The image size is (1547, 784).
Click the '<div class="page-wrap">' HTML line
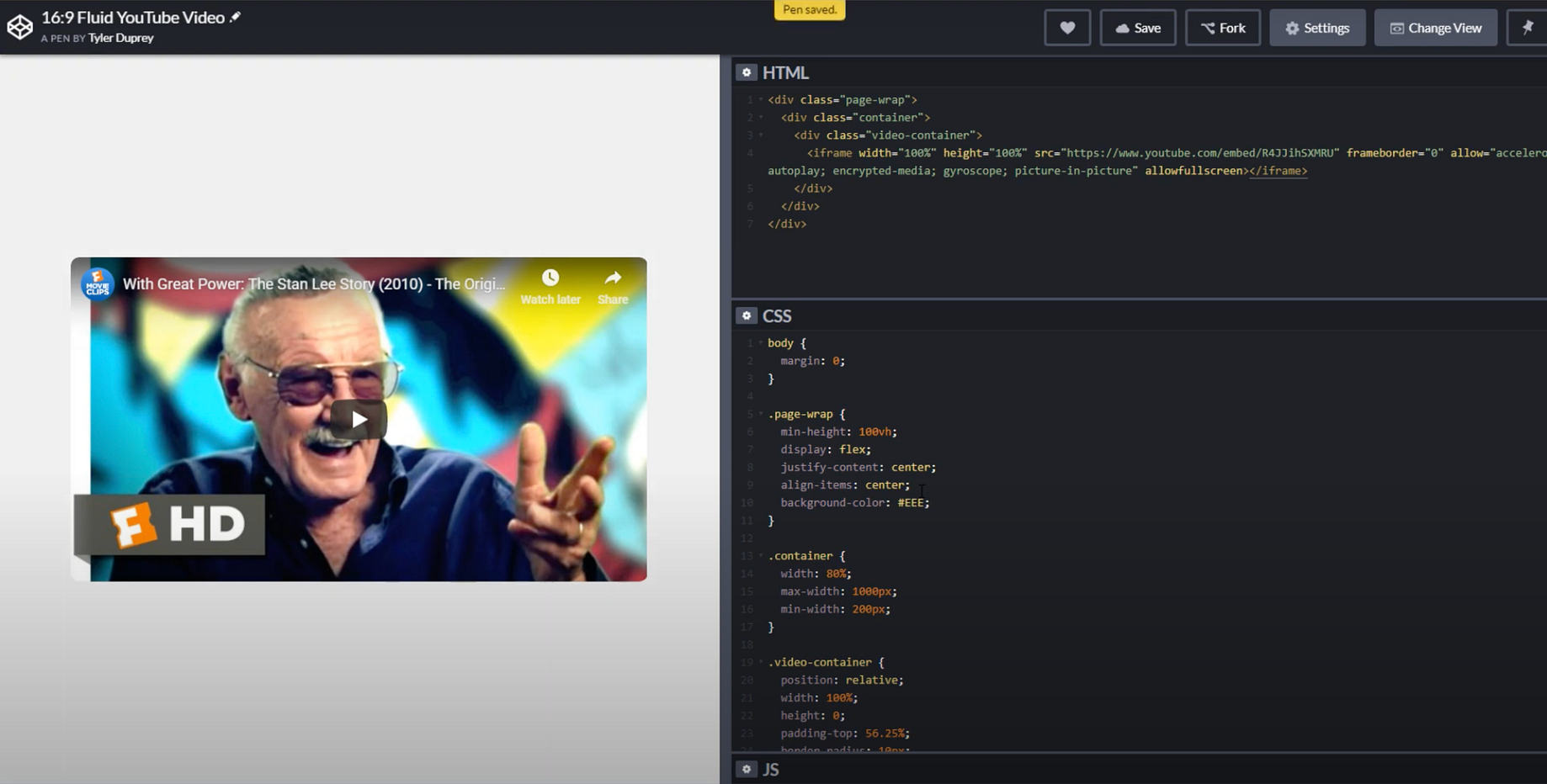click(x=843, y=99)
